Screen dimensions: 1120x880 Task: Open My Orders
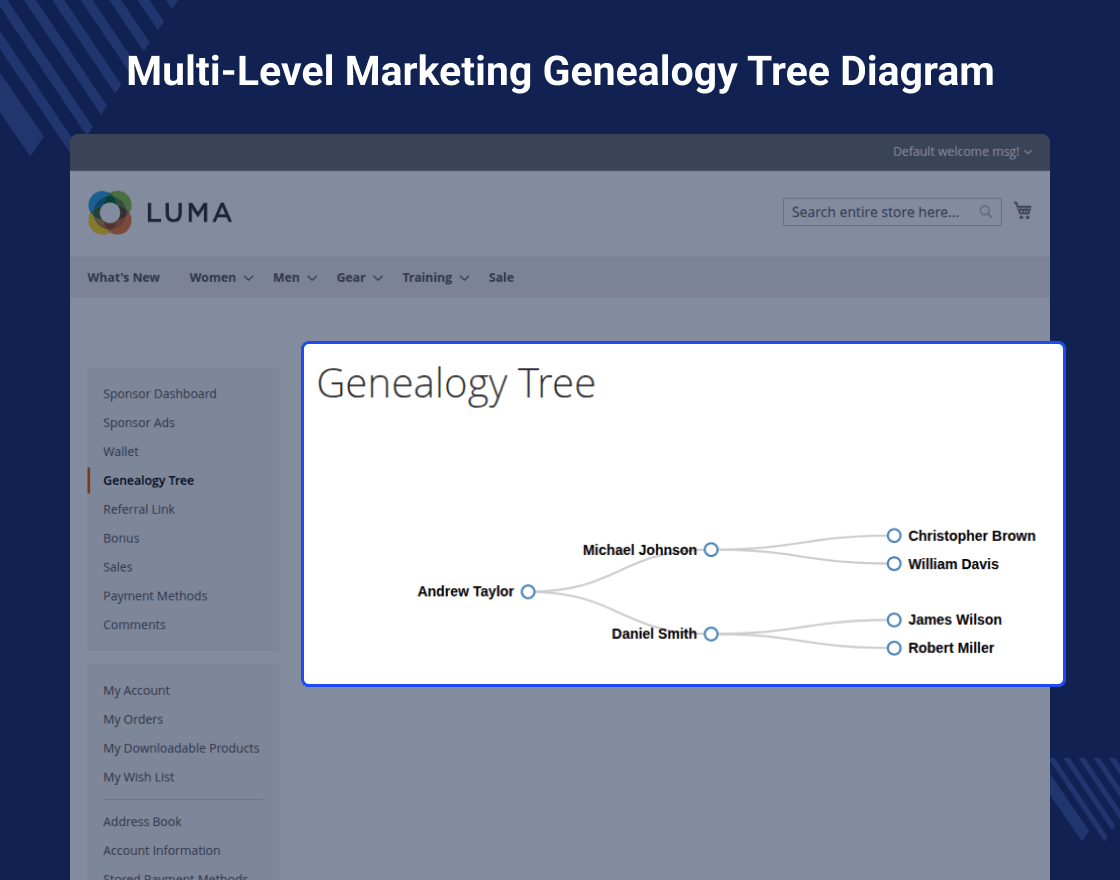tap(133, 719)
